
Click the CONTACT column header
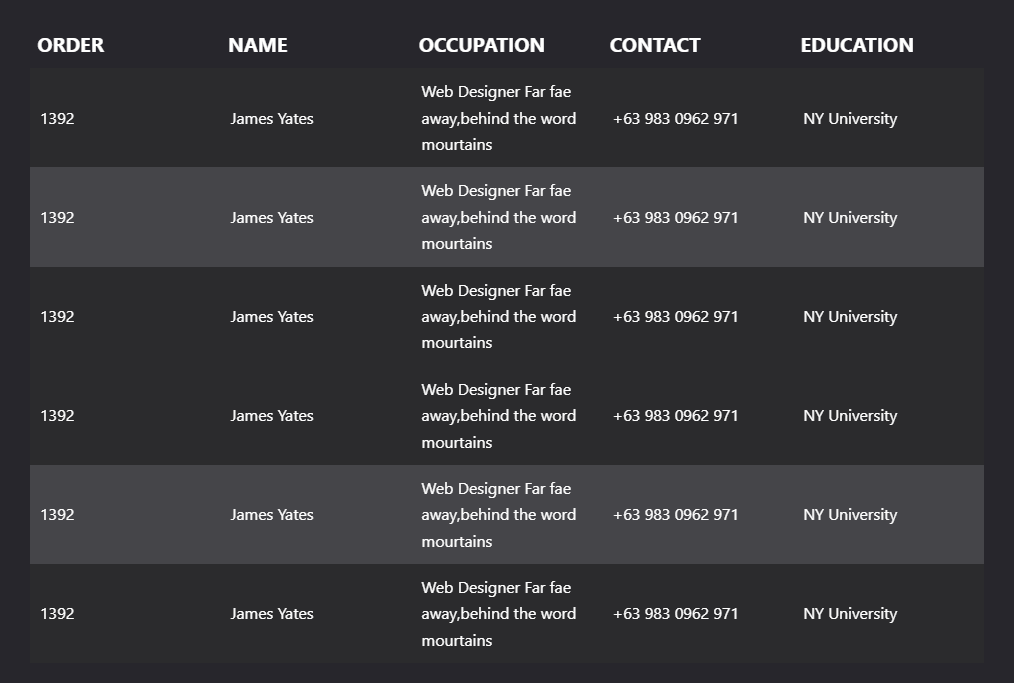(654, 45)
